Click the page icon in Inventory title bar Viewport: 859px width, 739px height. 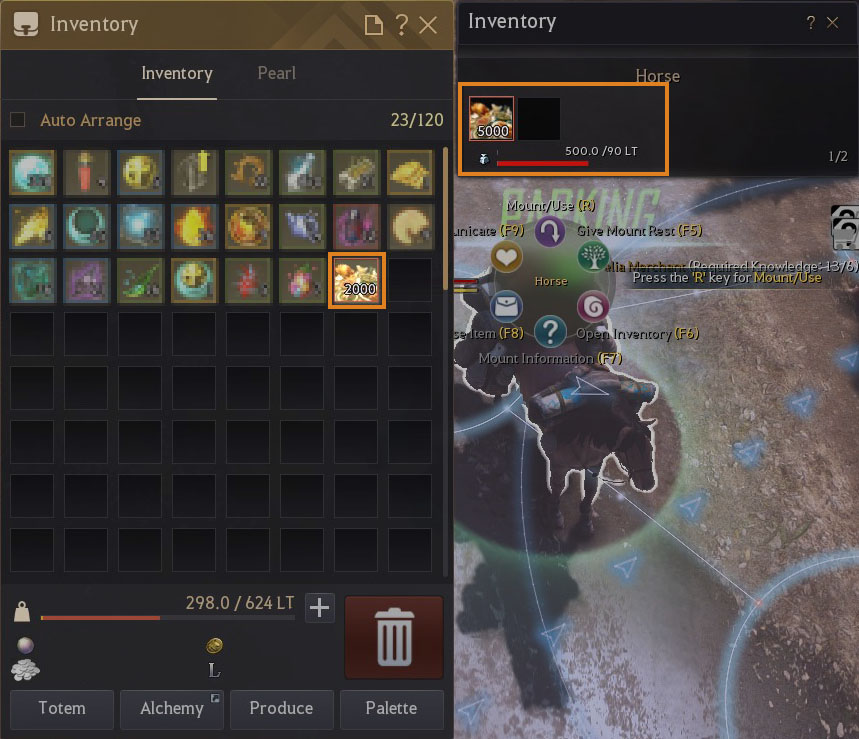(374, 25)
